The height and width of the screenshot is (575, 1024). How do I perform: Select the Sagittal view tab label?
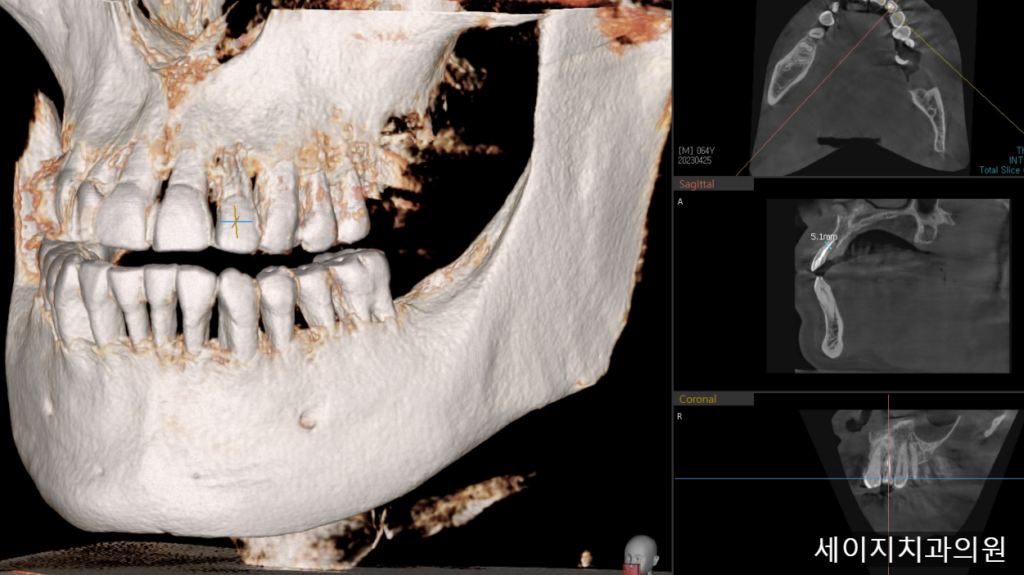[697, 185]
